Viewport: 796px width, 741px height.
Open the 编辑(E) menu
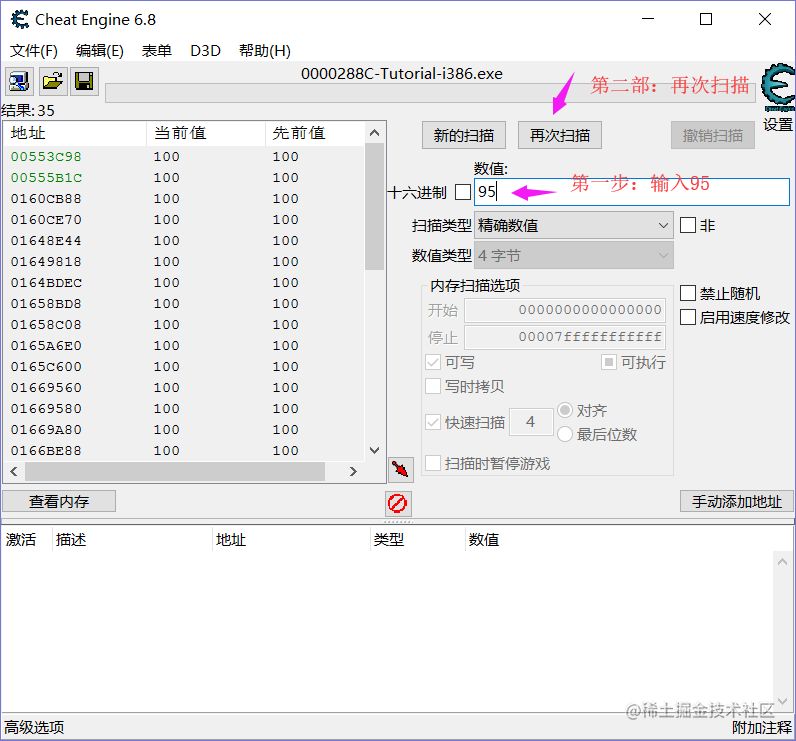click(x=100, y=51)
